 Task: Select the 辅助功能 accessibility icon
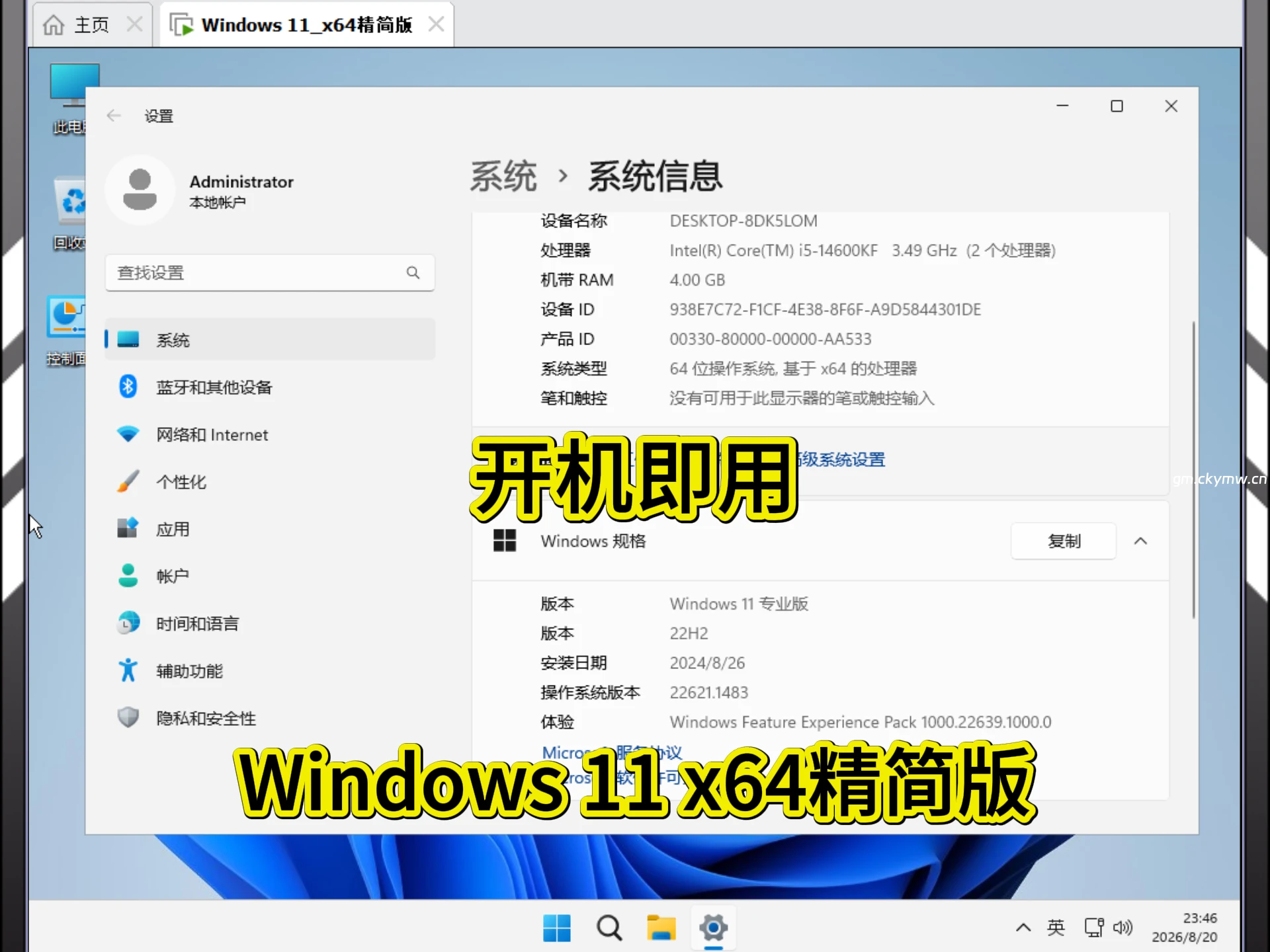point(128,670)
